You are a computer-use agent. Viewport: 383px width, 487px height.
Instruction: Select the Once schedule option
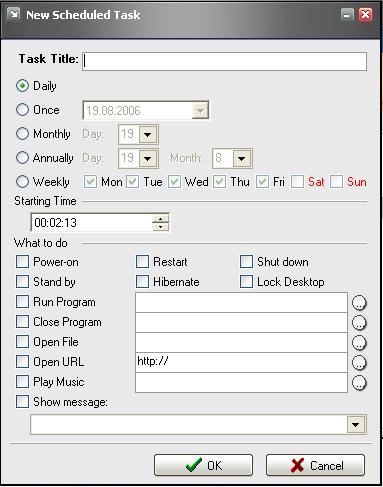tap(22, 110)
